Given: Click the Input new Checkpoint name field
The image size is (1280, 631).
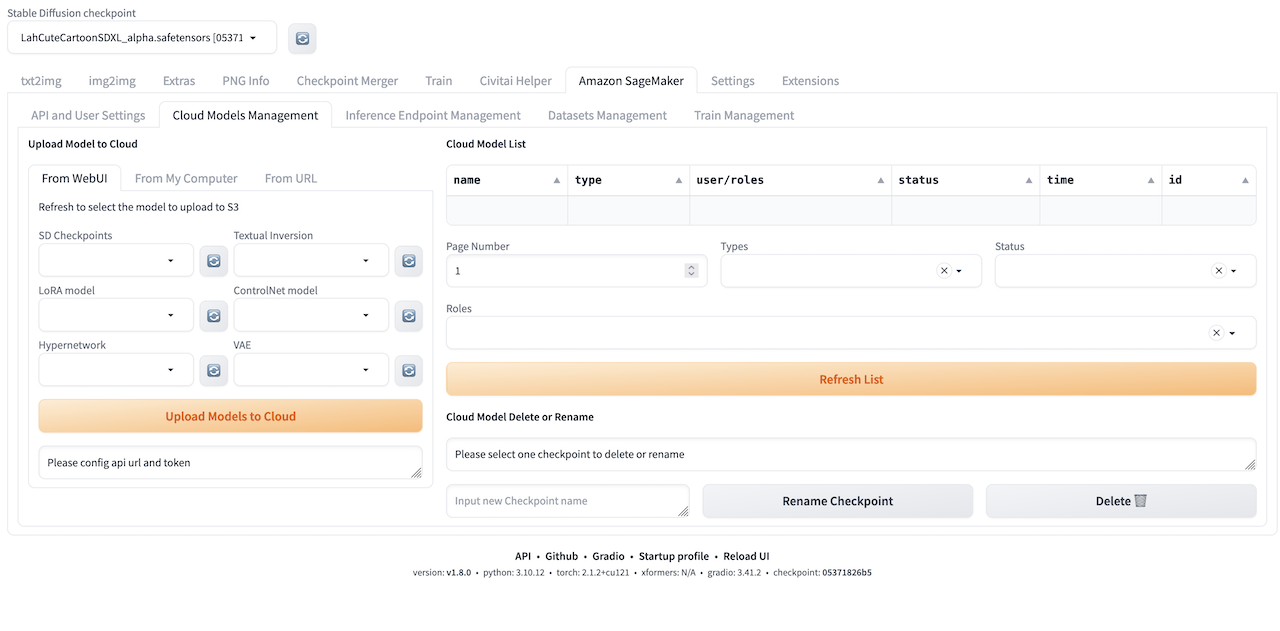Looking at the screenshot, I should click(567, 501).
